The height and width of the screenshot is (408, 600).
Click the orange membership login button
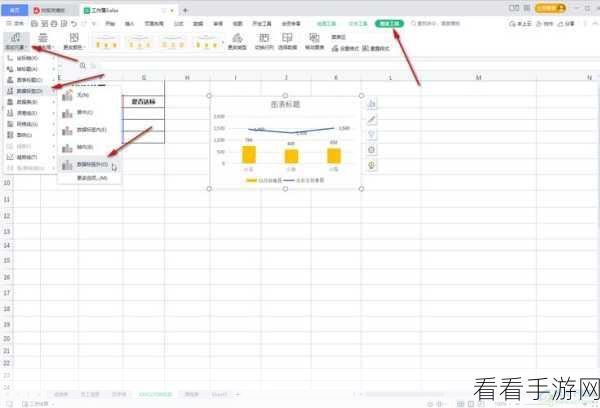coord(550,8)
